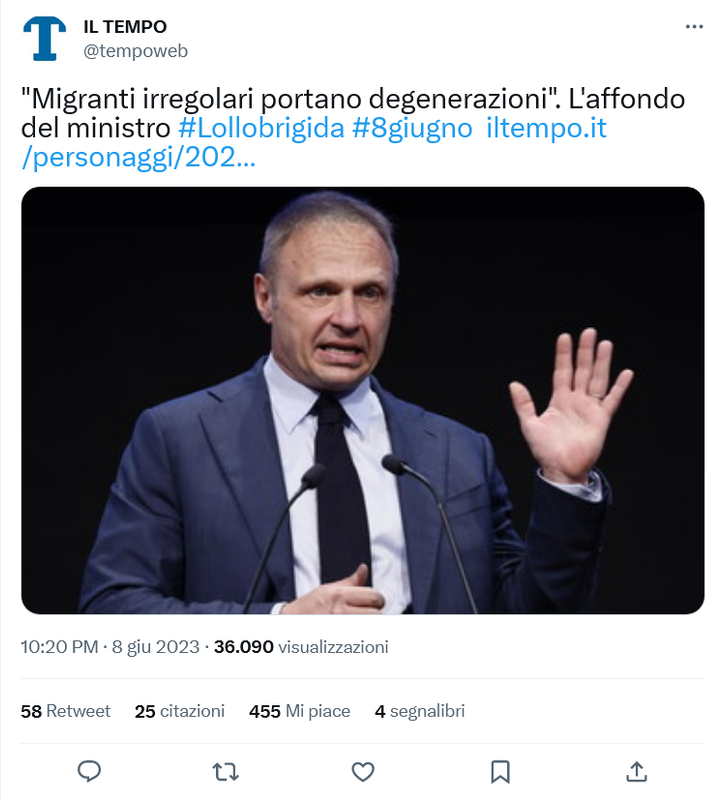This screenshot has width=724, height=800.
Task: Click the IL TEMPO profile avatar
Action: pos(44,38)
